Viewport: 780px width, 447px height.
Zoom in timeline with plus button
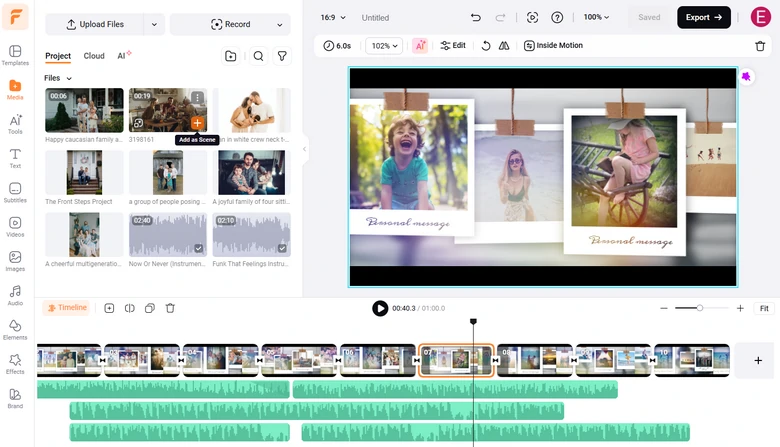(740, 308)
